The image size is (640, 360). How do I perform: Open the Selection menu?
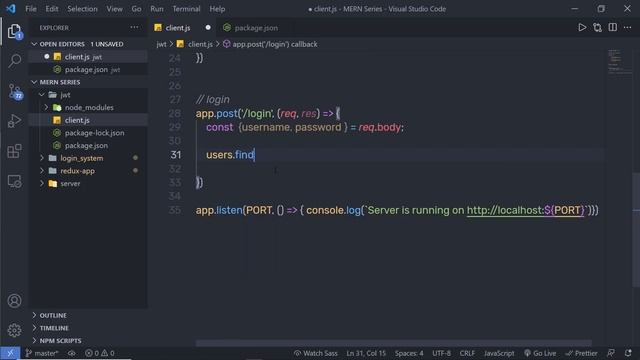[x=82, y=9]
